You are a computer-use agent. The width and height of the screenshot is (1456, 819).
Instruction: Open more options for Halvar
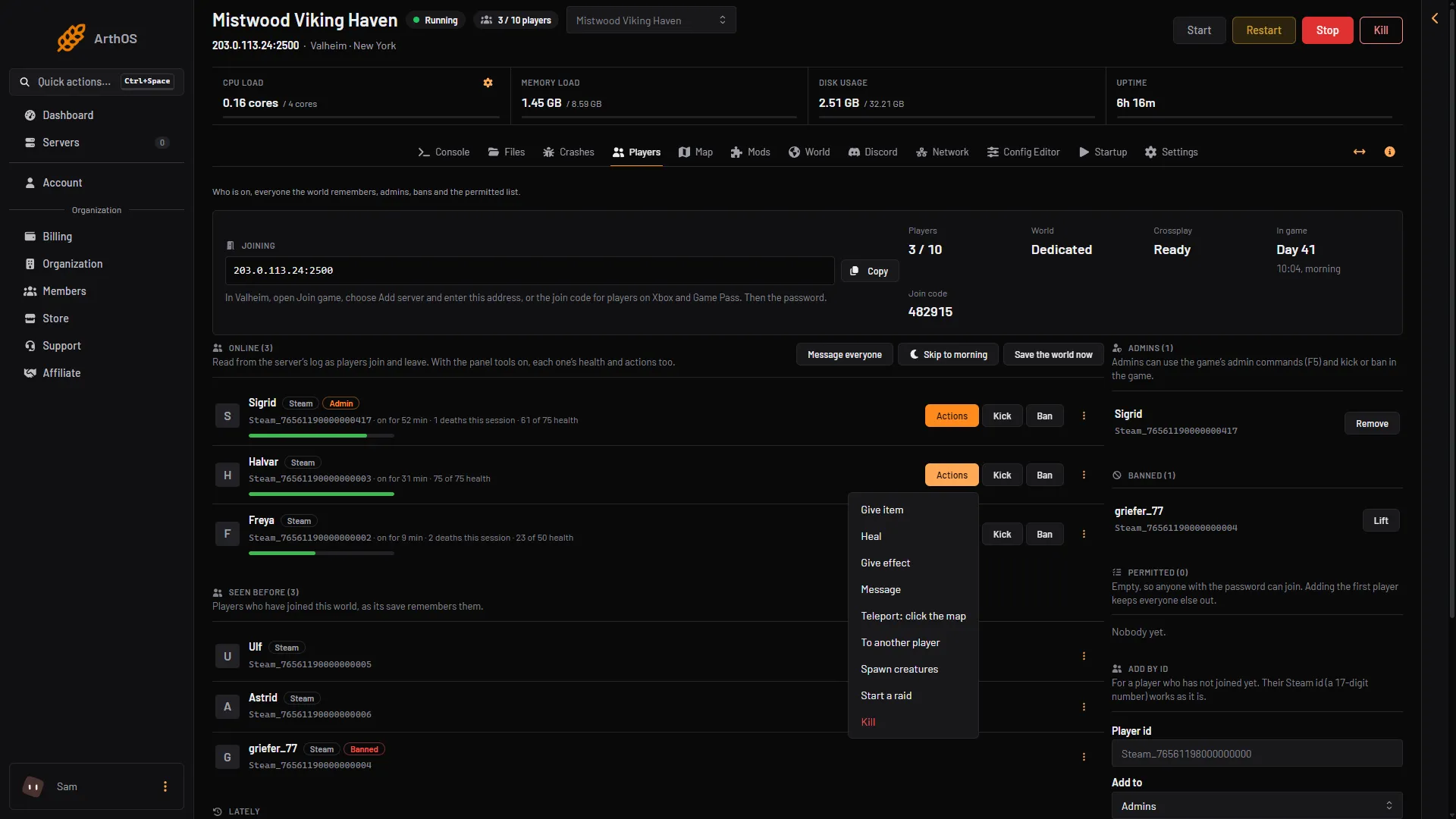(x=1084, y=475)
